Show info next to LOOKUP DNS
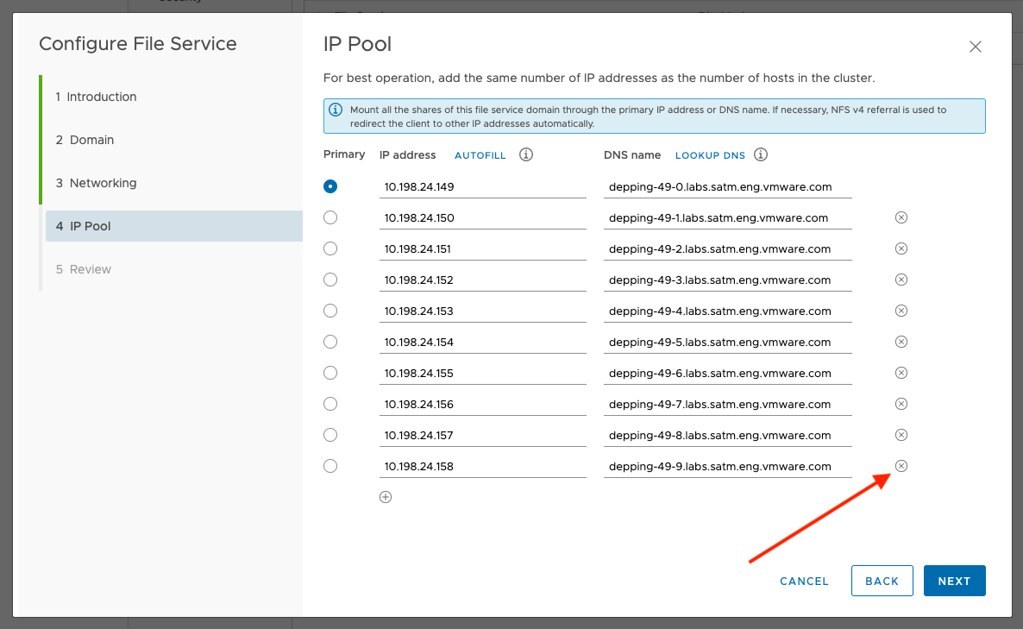The image size is (1023, 629). 761,155
